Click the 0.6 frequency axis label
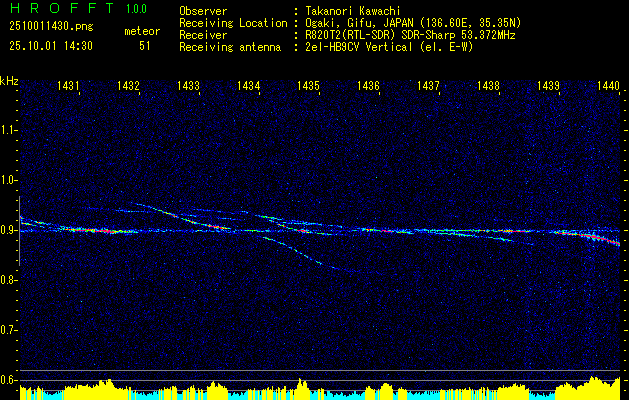This screenshot has height=400, width=629. coord(7,380)
